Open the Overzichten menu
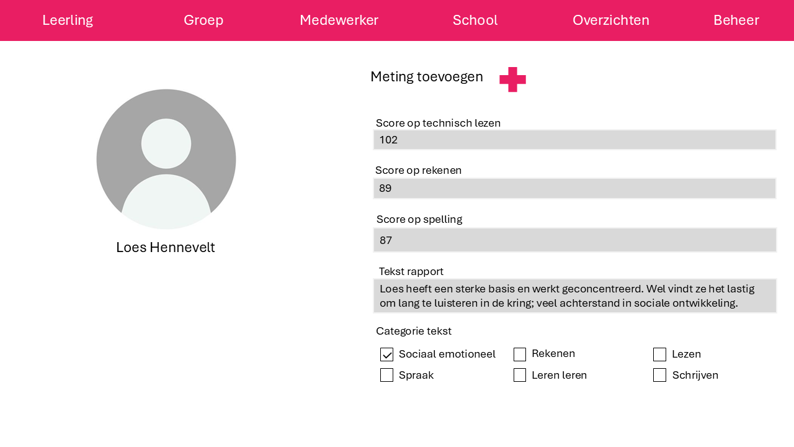794x447 pixels. (x=610, y=20)
